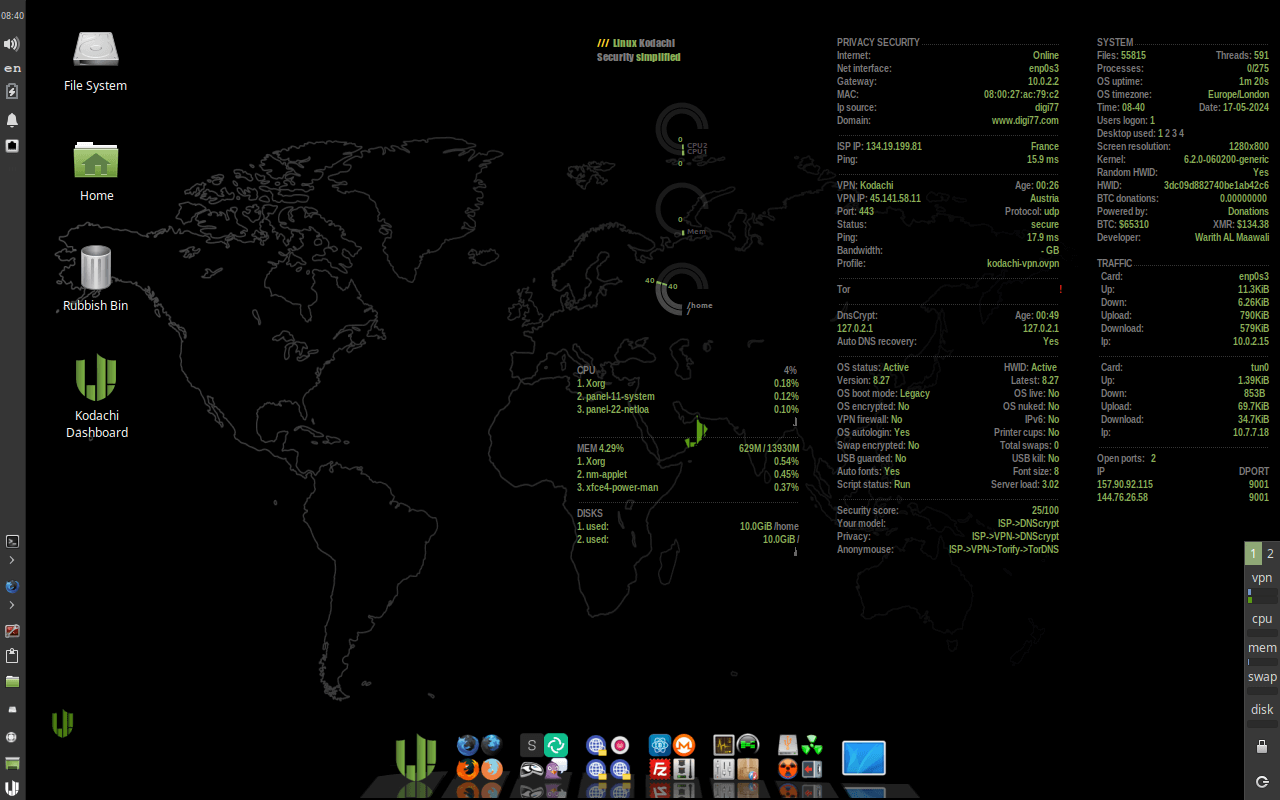
Task: Open the notification bell in left panel
Action: pyautogui.click(x=13, y=120)
